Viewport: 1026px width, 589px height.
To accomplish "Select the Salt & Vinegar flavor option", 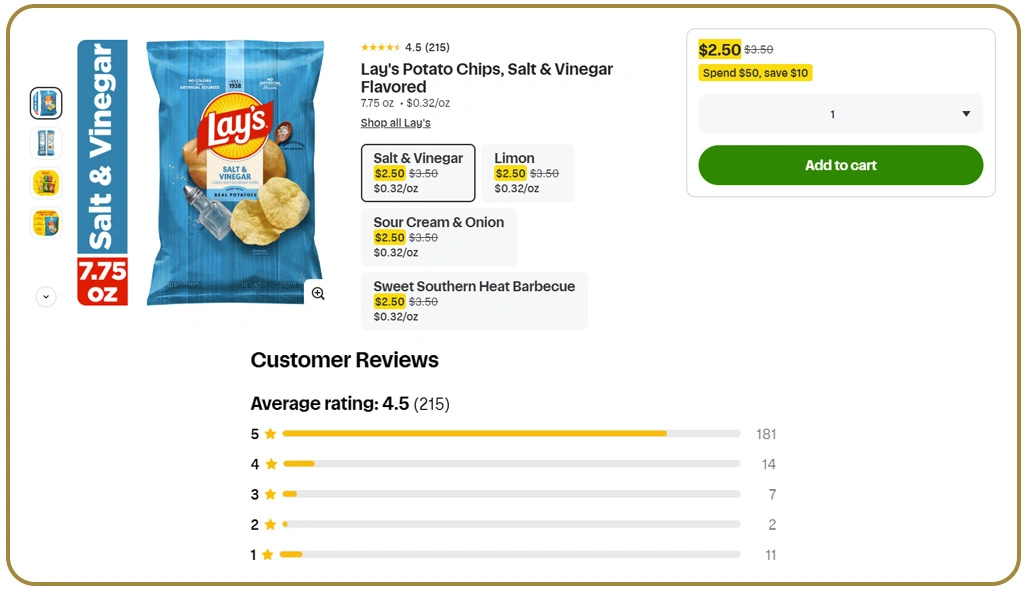I will (x=418, y=173).
